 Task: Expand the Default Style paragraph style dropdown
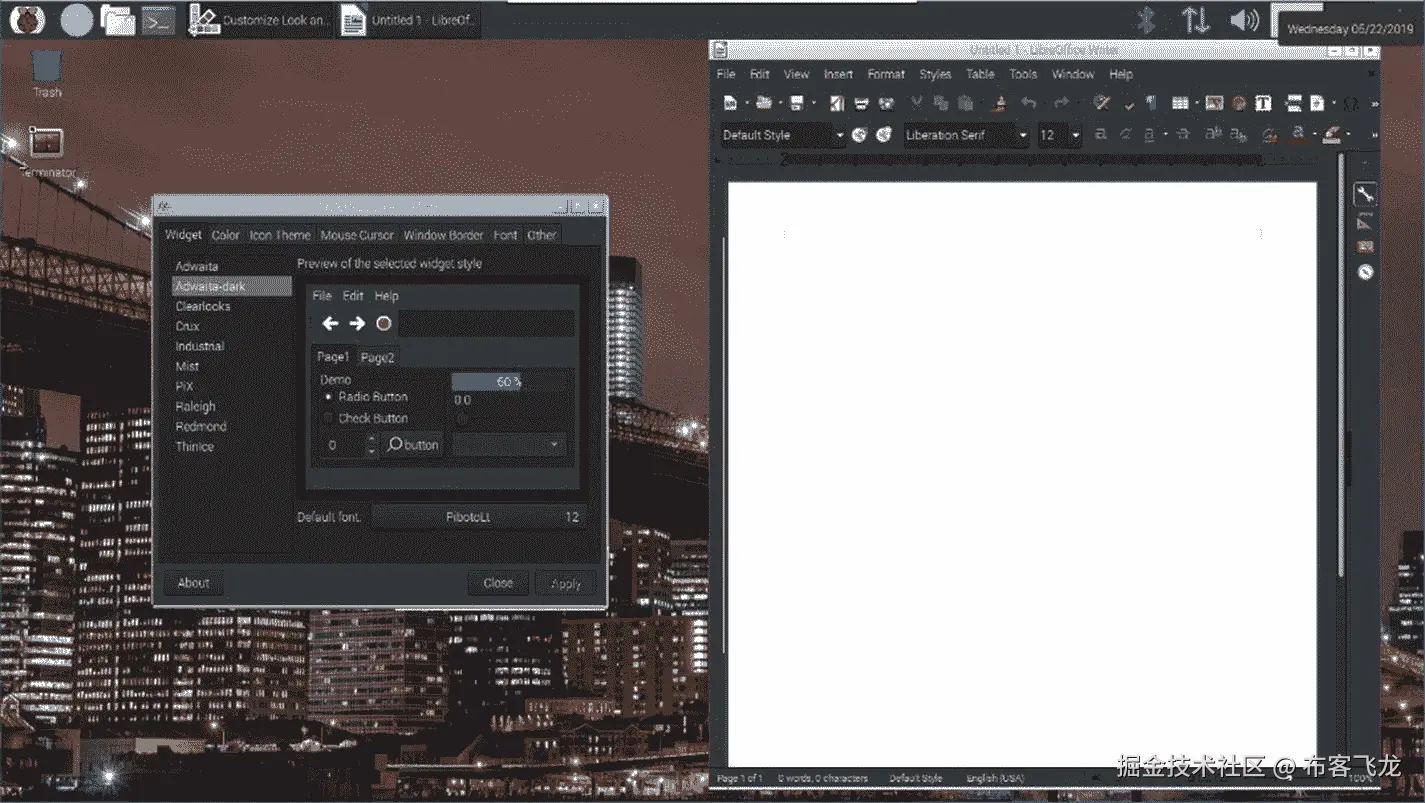(840, 135)
